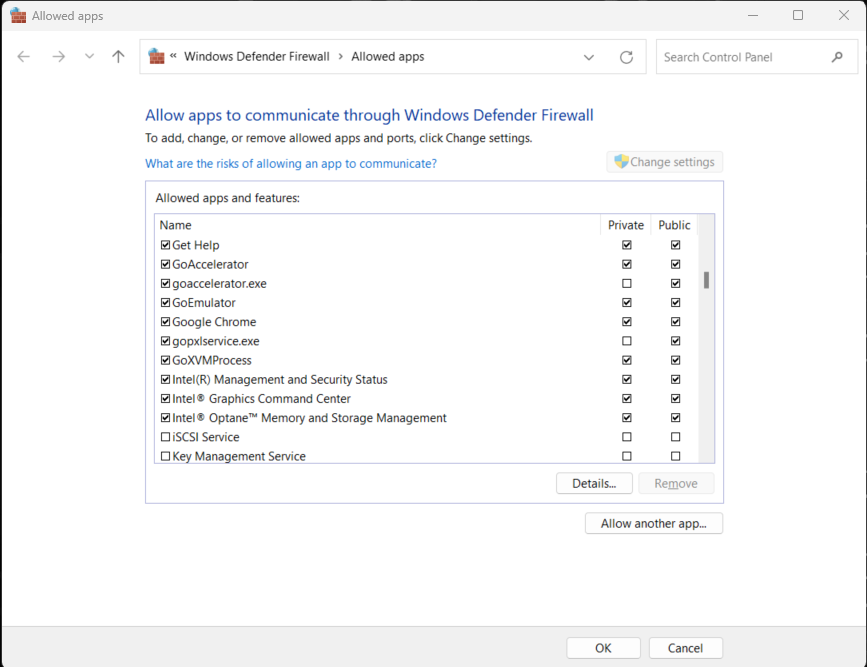Refresh the Allowed apps page
Image resolution: width=867 pixels, height=667 pixels.
[x=626, y=57]
